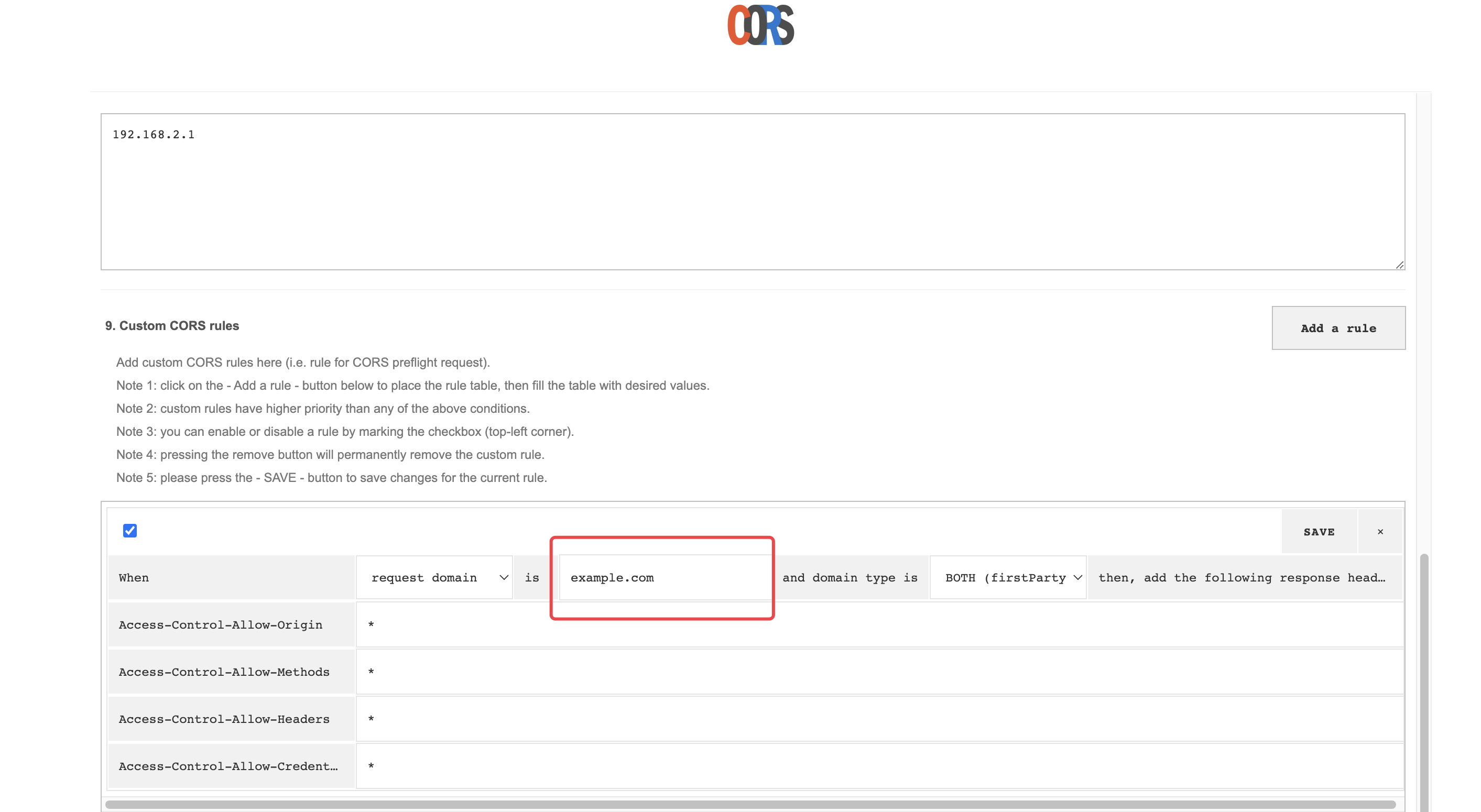Open the BOTH (firstParty domain type dropdown

click(x=1008, y=577)
